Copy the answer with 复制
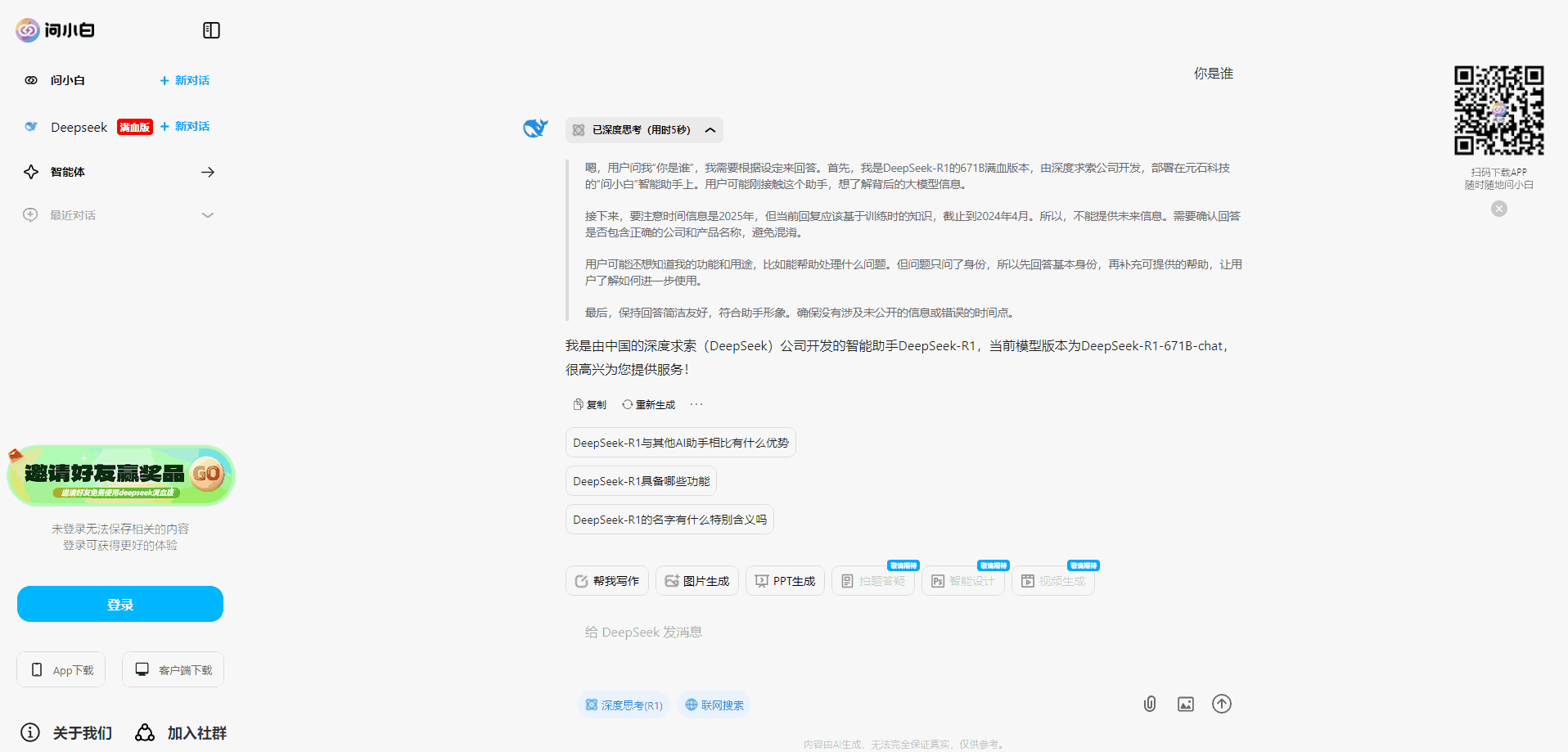This screenshot has width=1568, height=752. [590, 404]
